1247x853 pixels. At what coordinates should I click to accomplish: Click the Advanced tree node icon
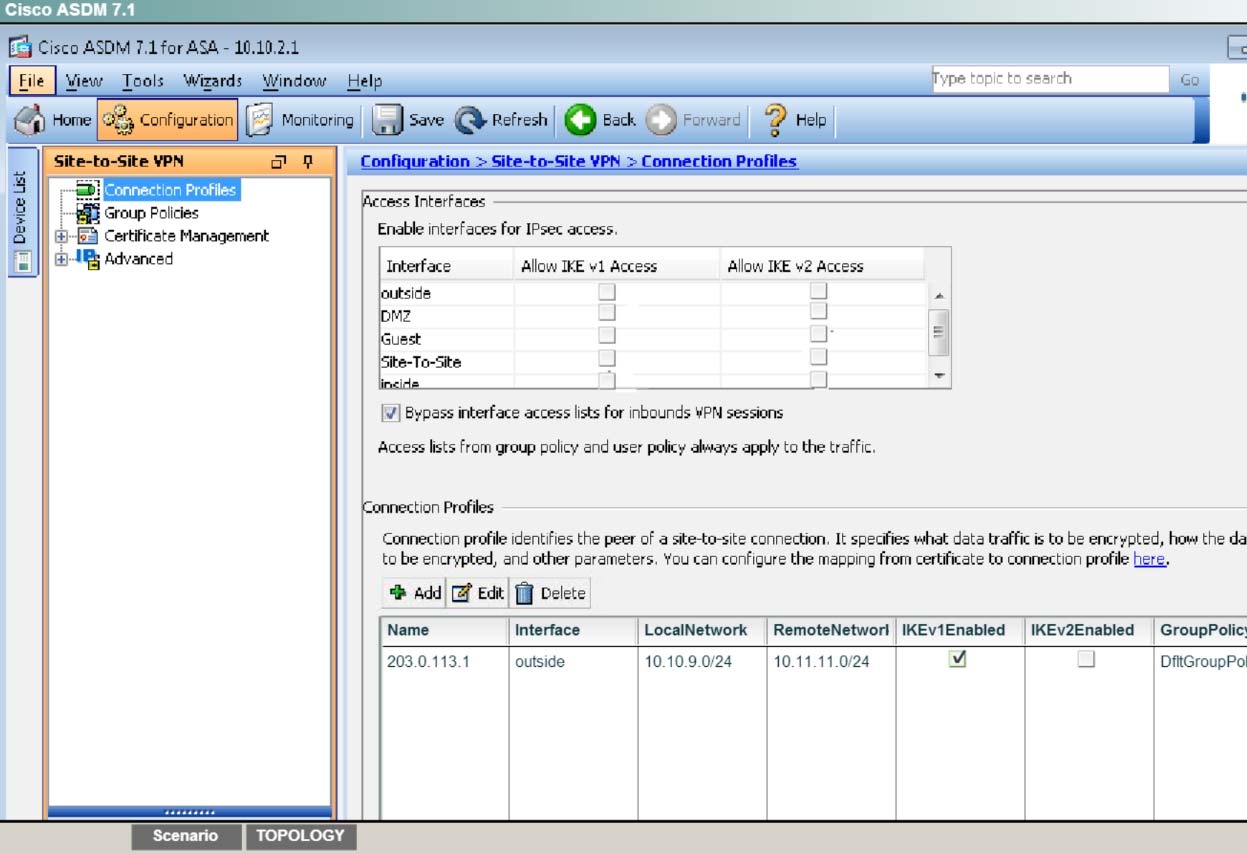(88, 259)
